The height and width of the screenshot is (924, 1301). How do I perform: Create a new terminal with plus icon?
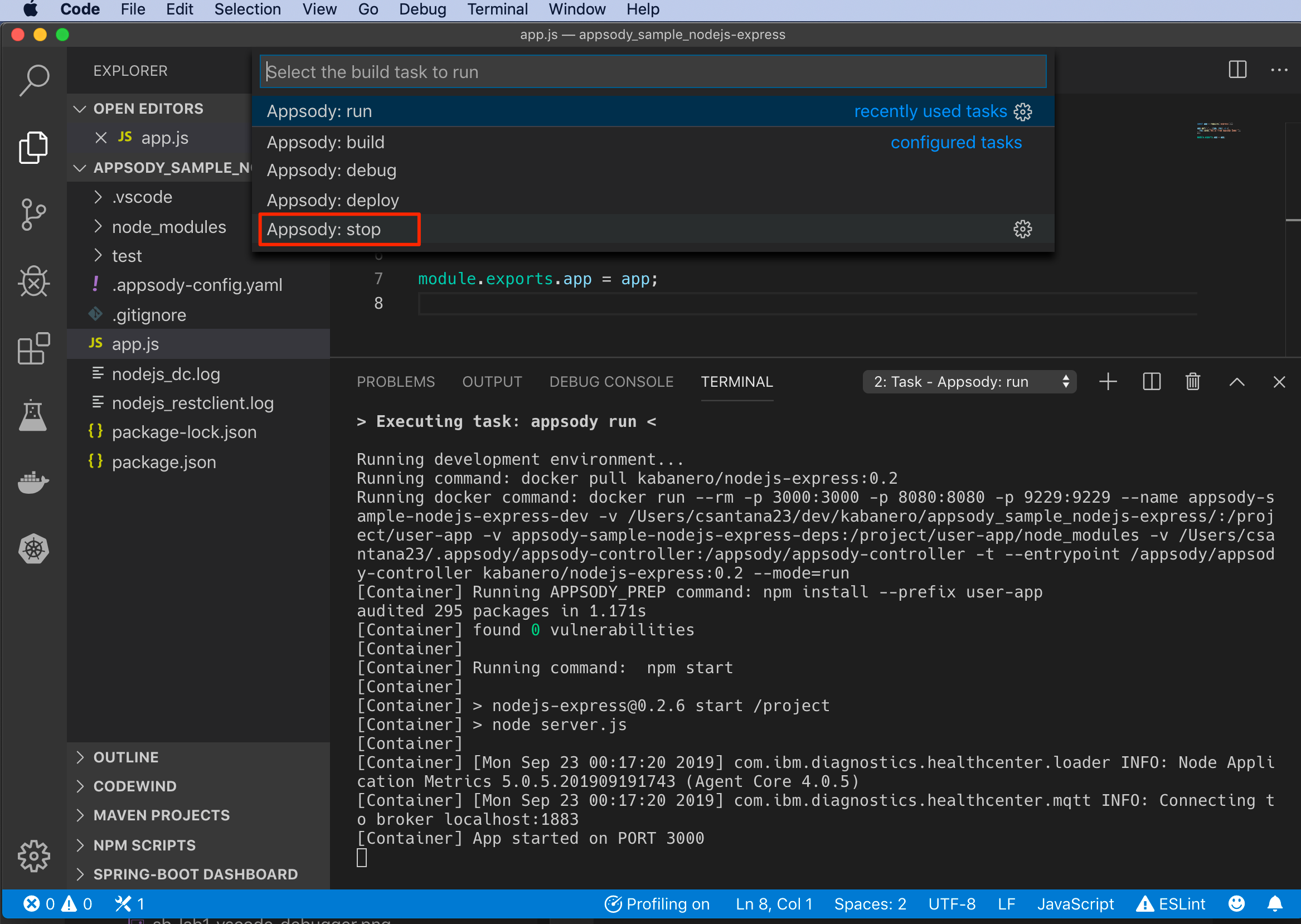(1108, 382)
